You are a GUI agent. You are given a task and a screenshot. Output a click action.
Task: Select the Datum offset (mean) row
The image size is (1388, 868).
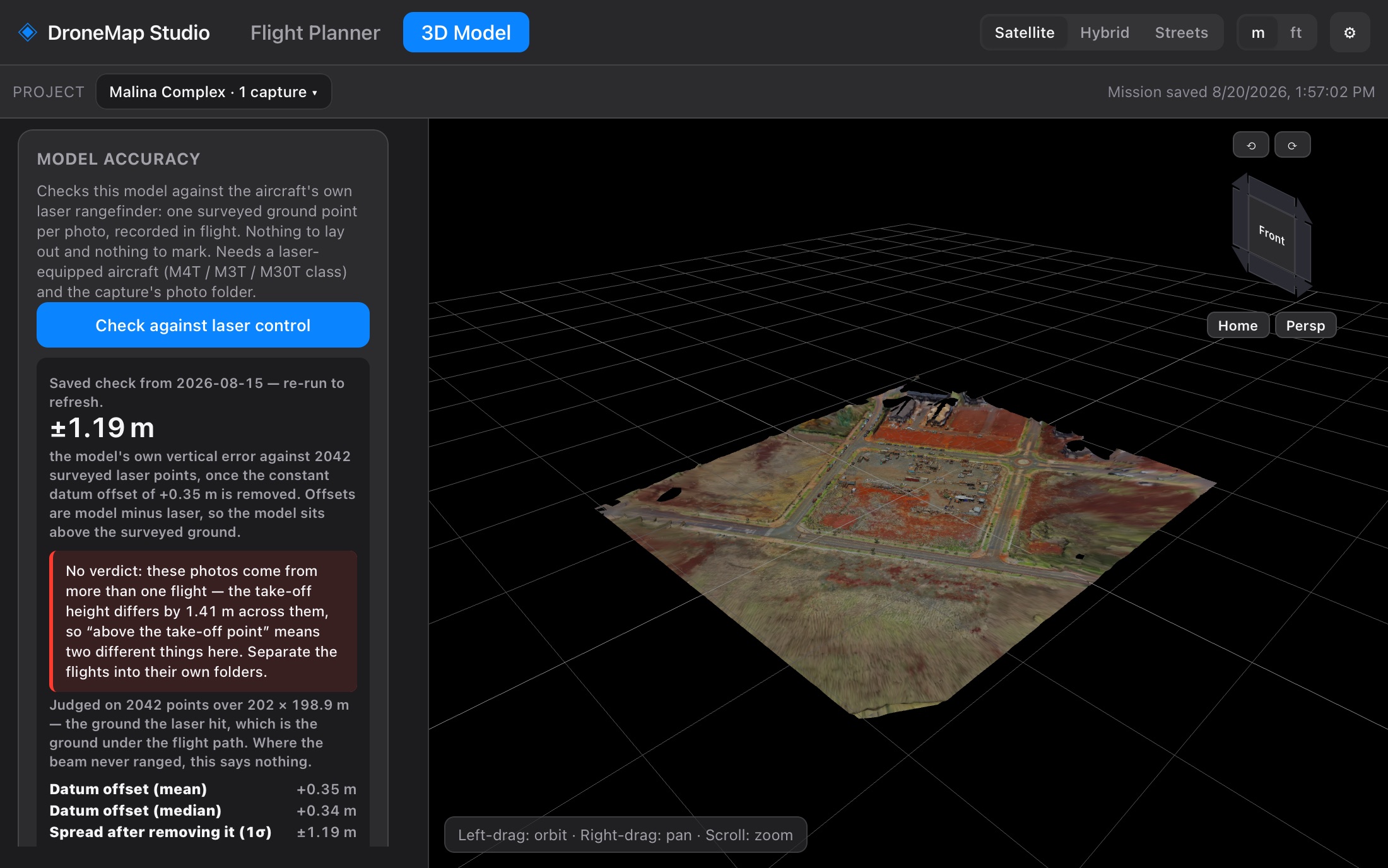[x=203, y=789]
